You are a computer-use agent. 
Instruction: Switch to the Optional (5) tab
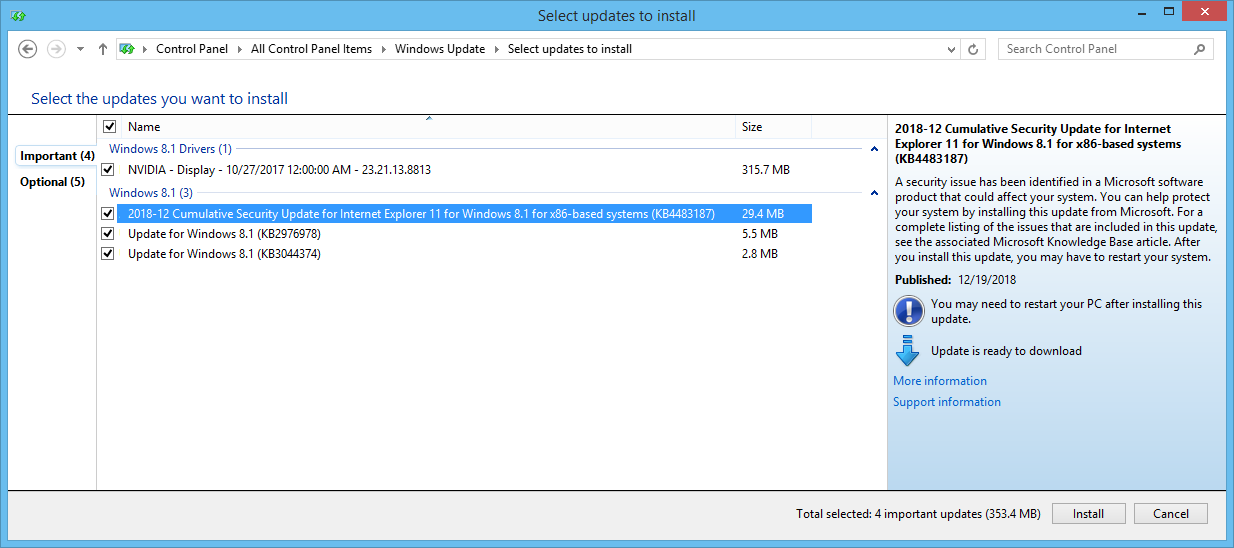click(x=52, y=182)
